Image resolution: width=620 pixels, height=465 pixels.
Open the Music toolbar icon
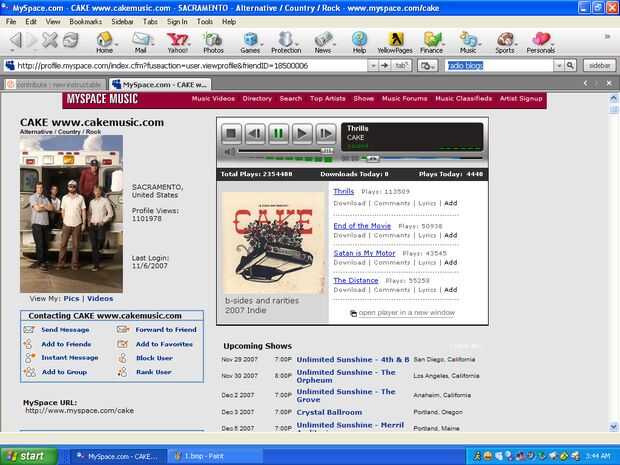click(468, 43)
